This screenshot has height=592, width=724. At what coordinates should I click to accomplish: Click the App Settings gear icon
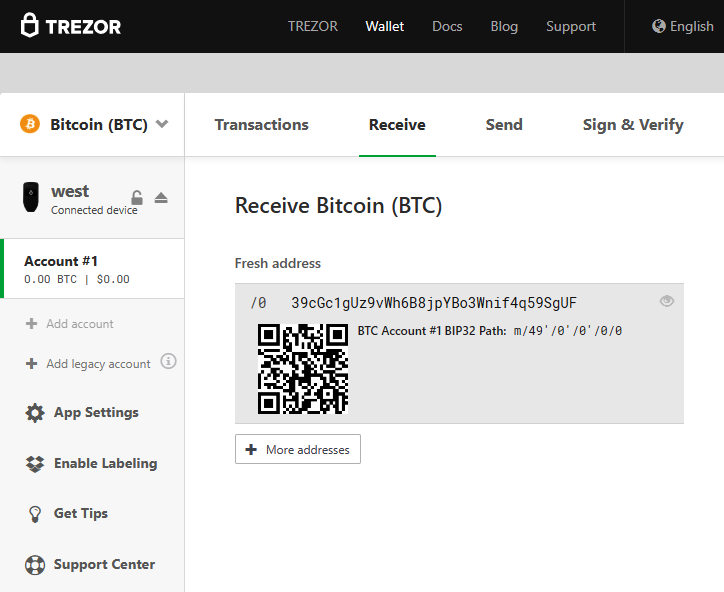(35, 413)
